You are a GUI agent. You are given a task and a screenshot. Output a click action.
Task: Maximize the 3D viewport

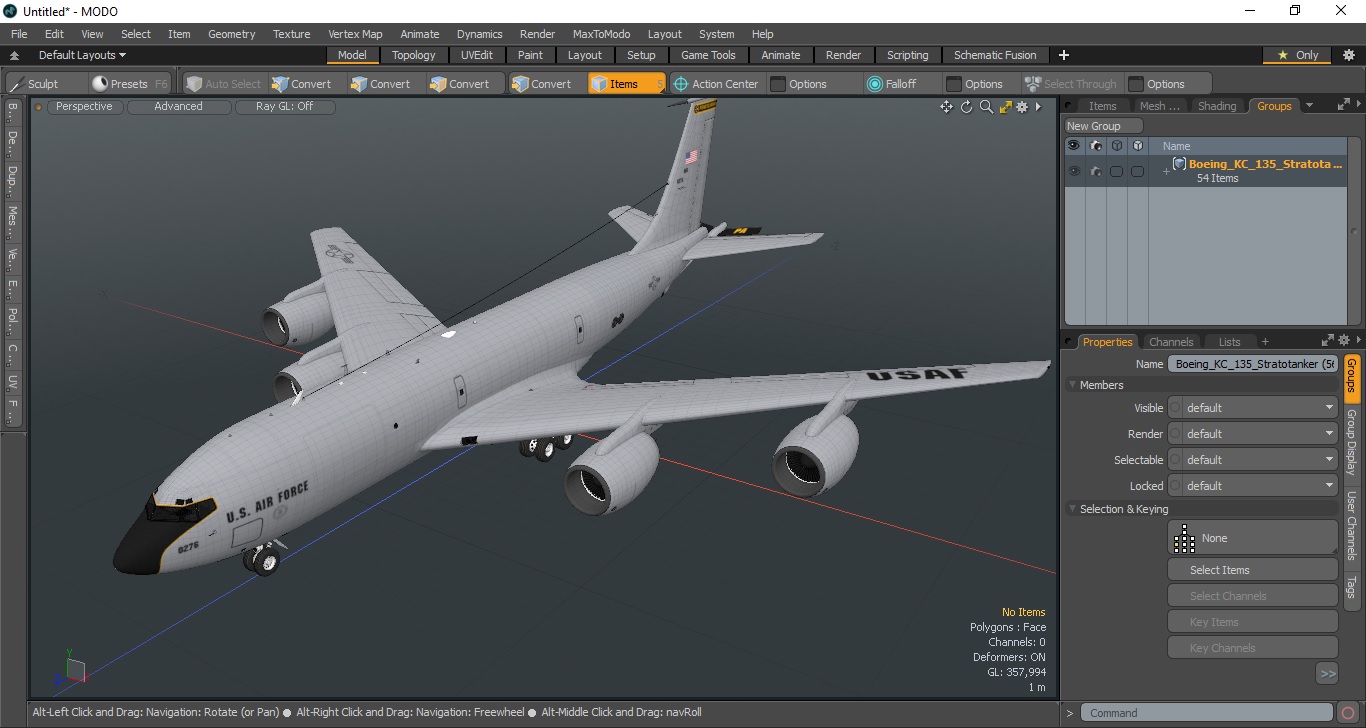[1005, 107]
